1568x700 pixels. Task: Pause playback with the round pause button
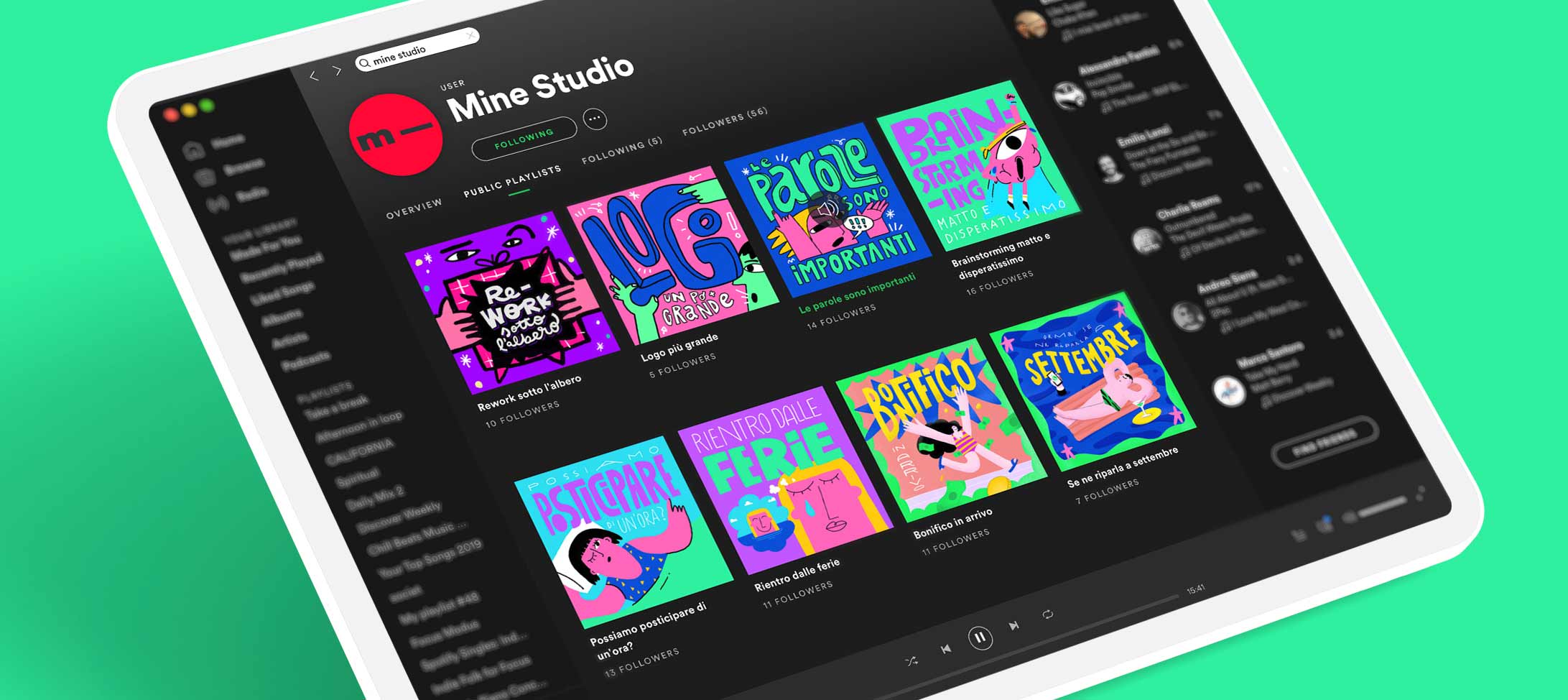pyautogui.click(x=980, y=637)
